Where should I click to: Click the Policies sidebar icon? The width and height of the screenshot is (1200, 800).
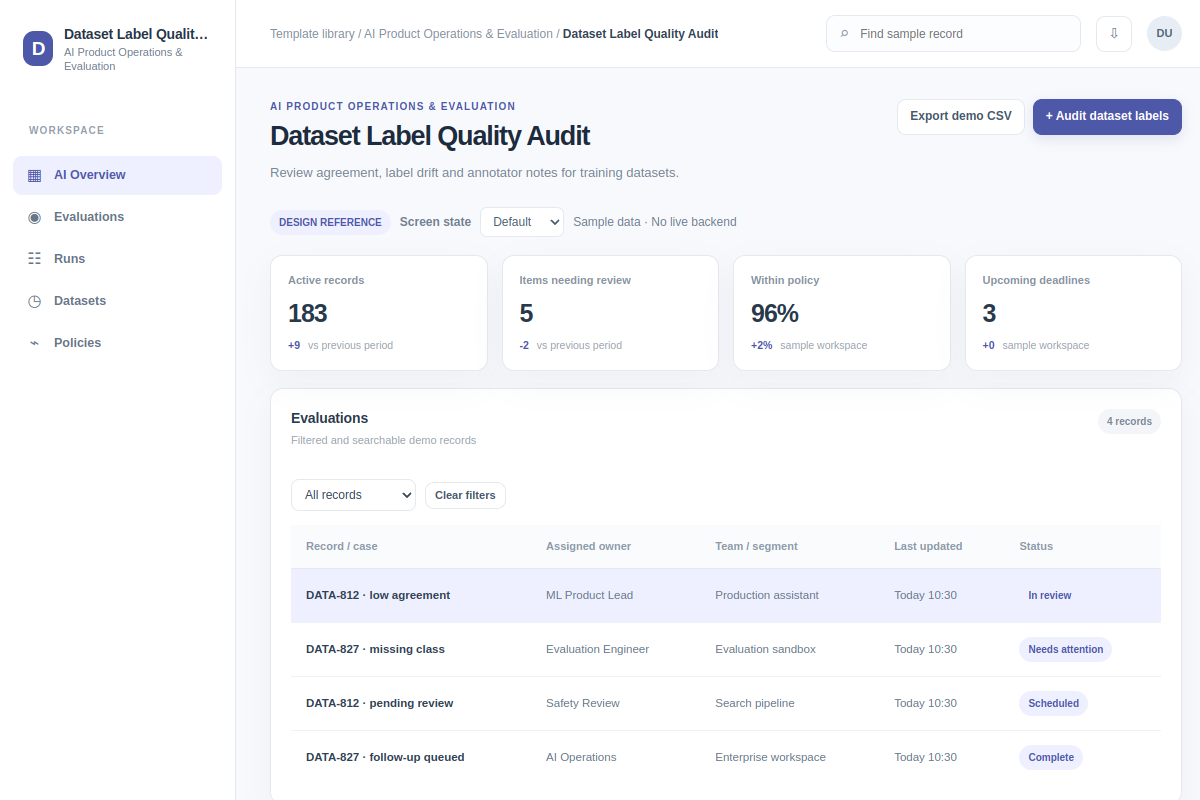point(35,343)
